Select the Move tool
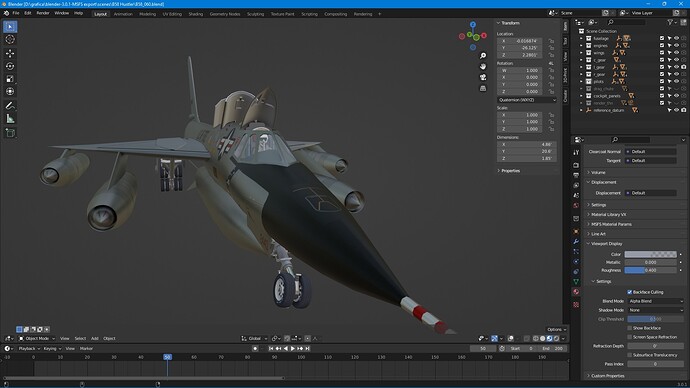 click(x=10, y=53)
